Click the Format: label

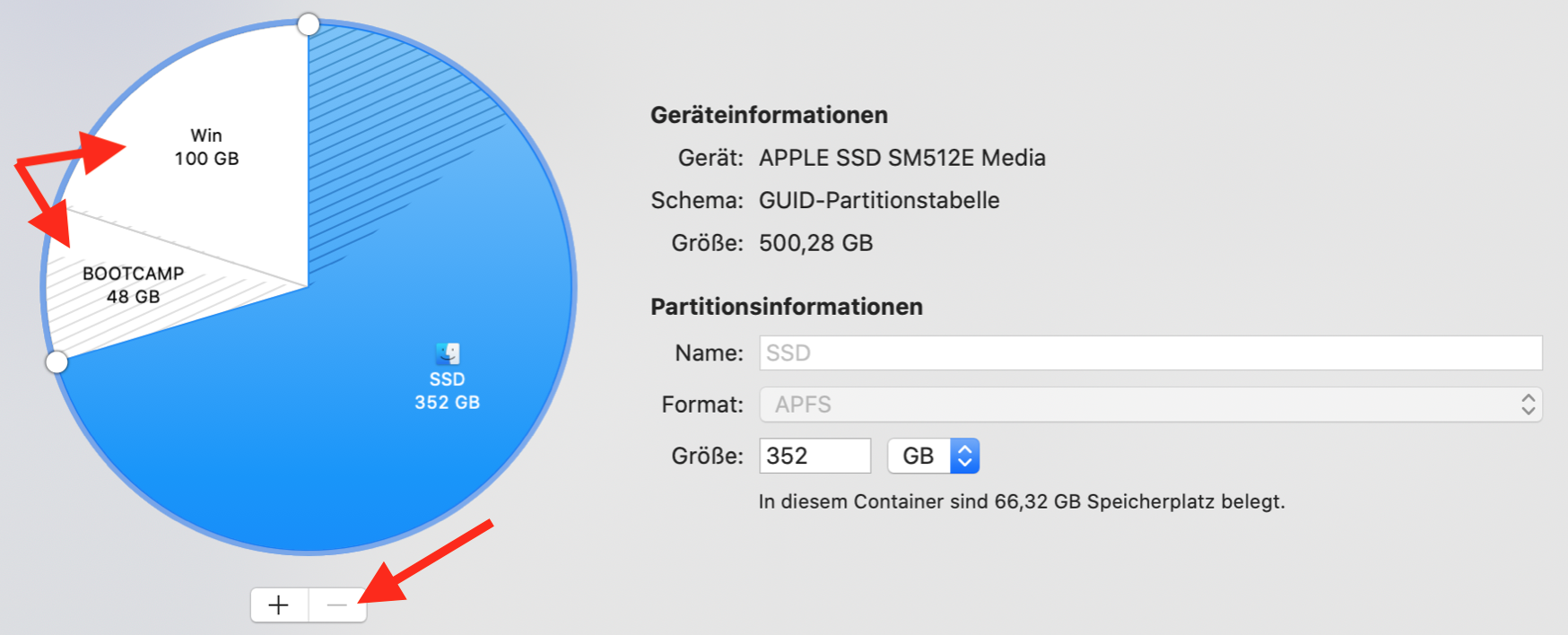point(701,404)
